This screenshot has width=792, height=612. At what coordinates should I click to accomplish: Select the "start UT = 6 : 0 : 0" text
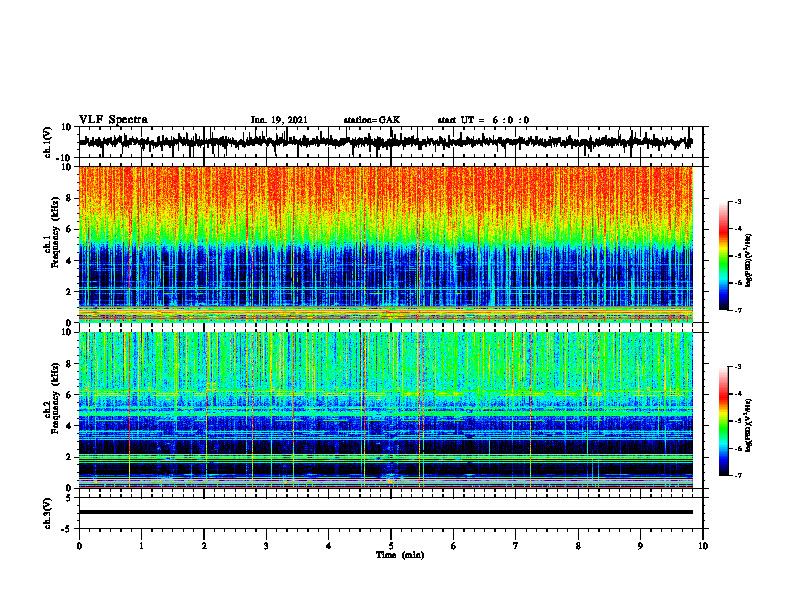pos(483,120)
